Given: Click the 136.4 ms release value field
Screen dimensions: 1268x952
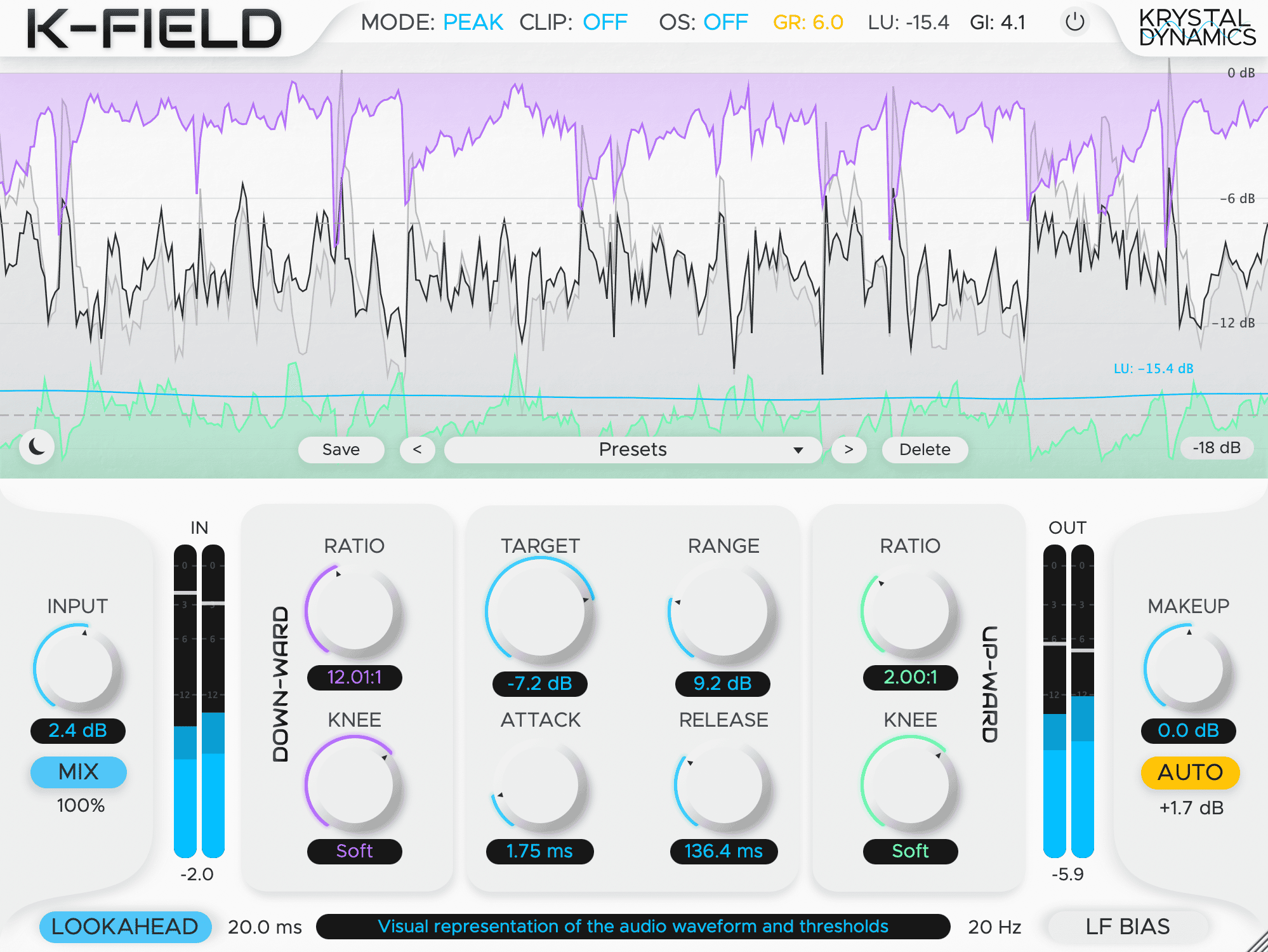Looking at the screenshot, I should click(x=723, y=851).
